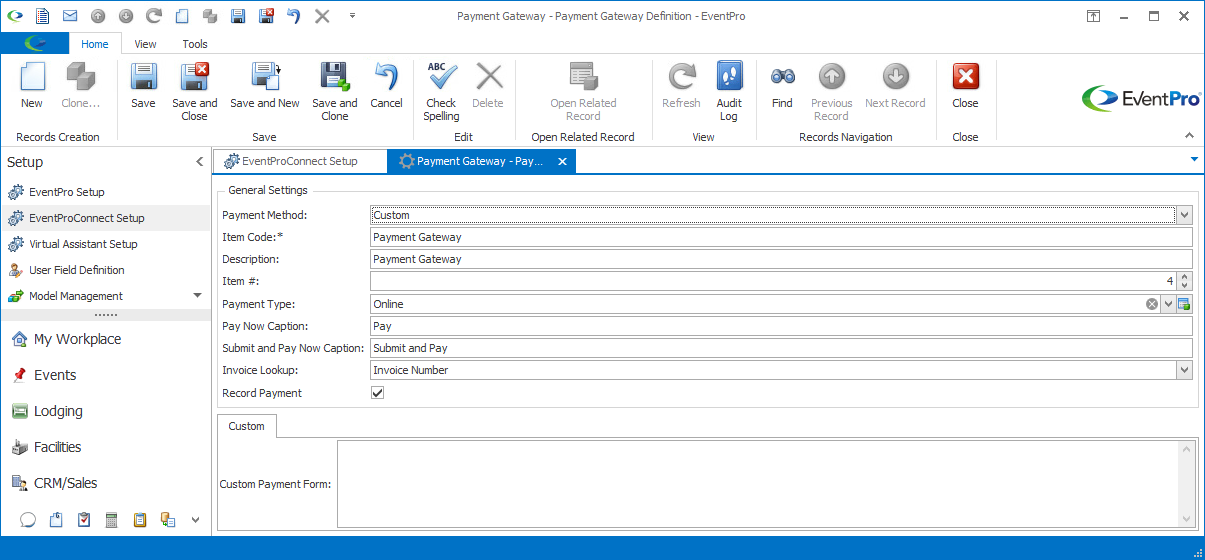This screenshot has height=560, width=1205.
Task: Switch to the Tools ribbon tab
Action: tap(195, 44)
